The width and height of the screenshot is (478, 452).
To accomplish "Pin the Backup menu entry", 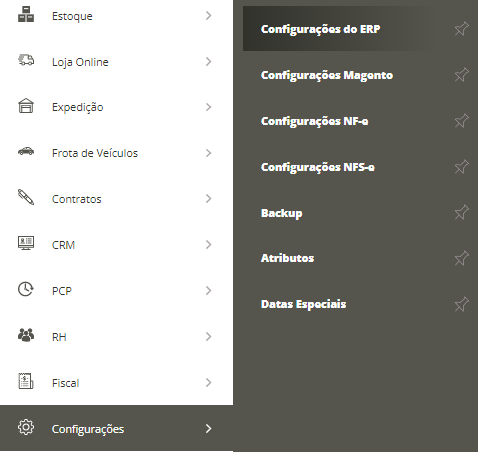I will pos(462,212).
